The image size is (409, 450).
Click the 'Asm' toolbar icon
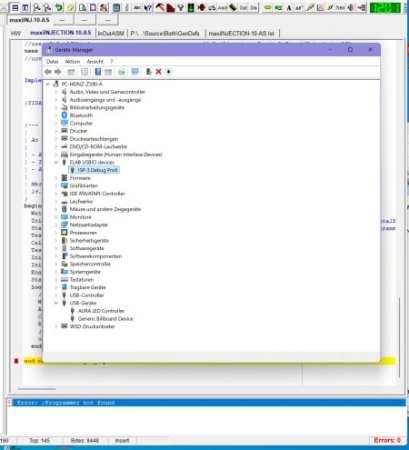(x=222, y=7)
